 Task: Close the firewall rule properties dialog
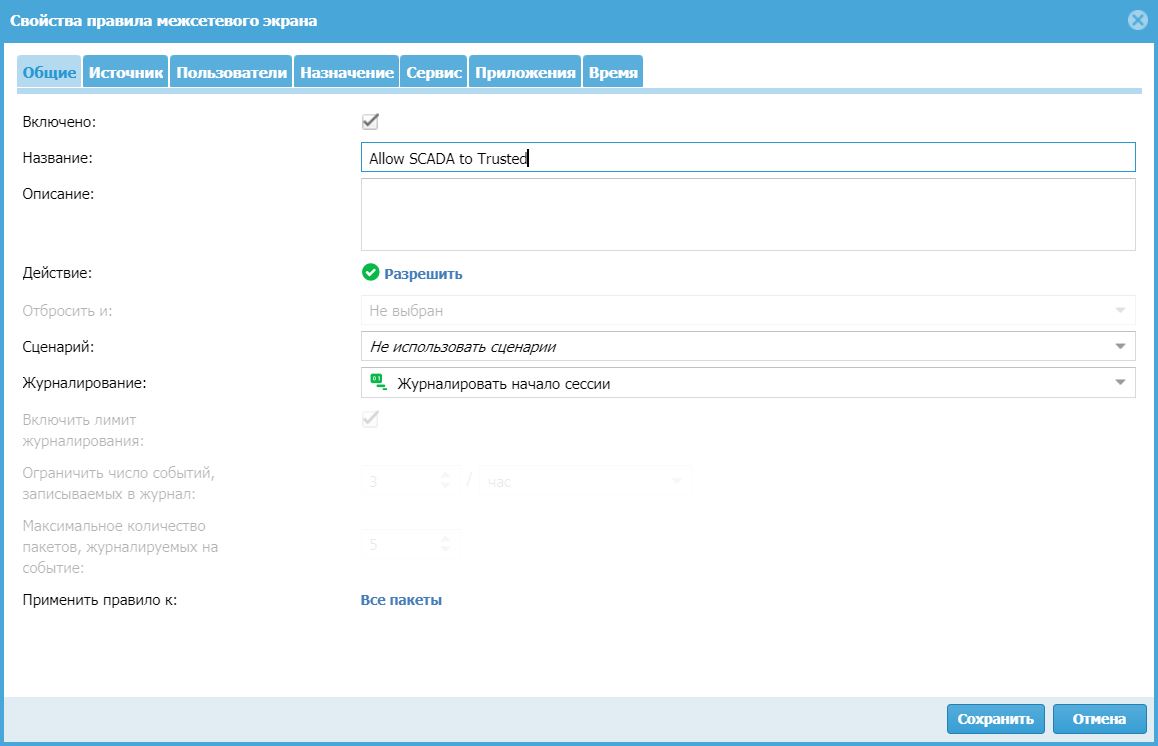pyautogui.click(x=1137, y=20)
